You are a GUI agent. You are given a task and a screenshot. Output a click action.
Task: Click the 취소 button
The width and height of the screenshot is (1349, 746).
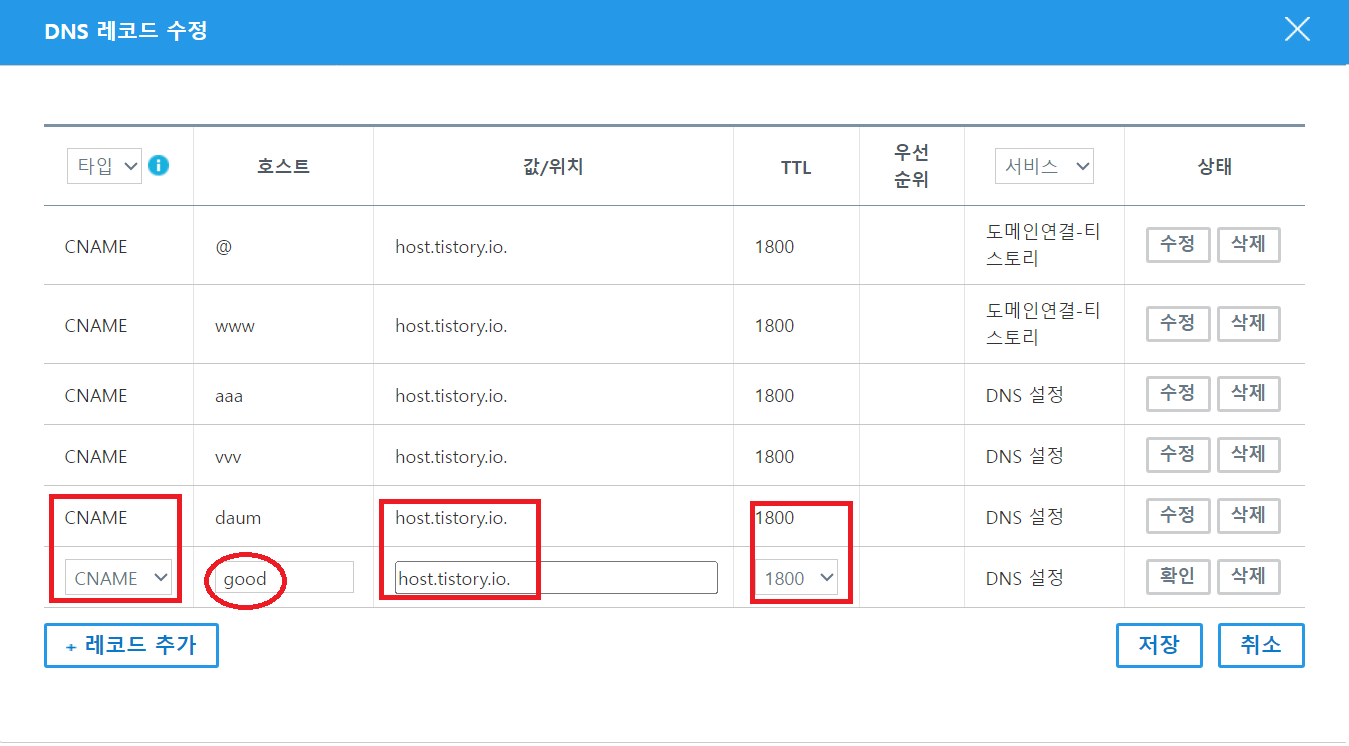[1261, 645]
